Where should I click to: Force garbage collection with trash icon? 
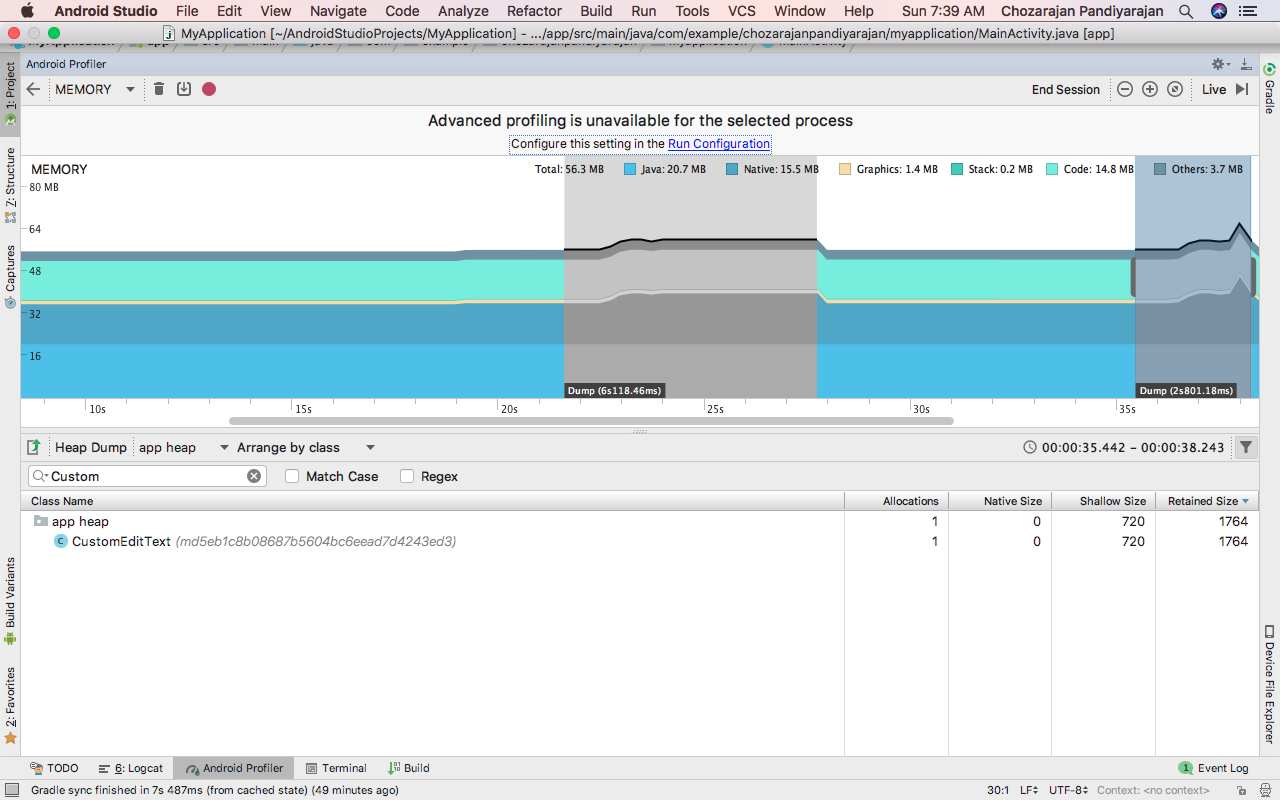159,89
